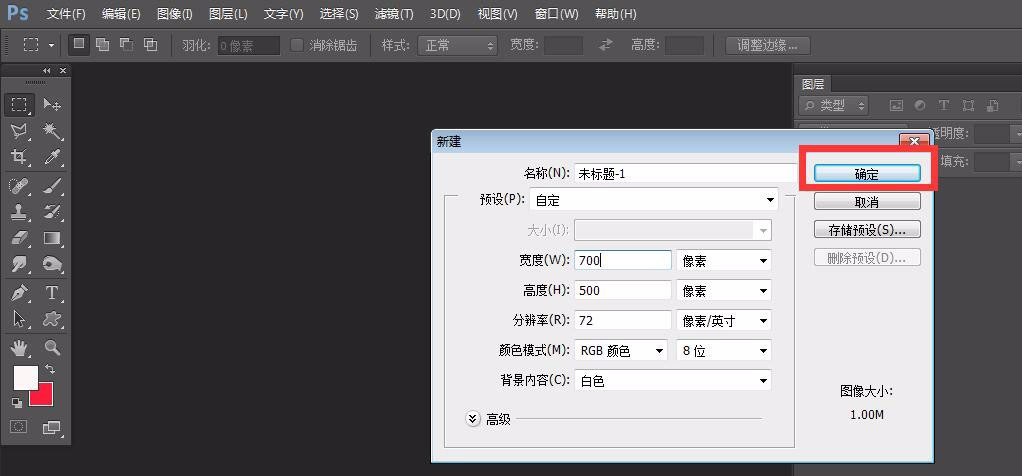Select the Custom Shape tool

point(51,318)
